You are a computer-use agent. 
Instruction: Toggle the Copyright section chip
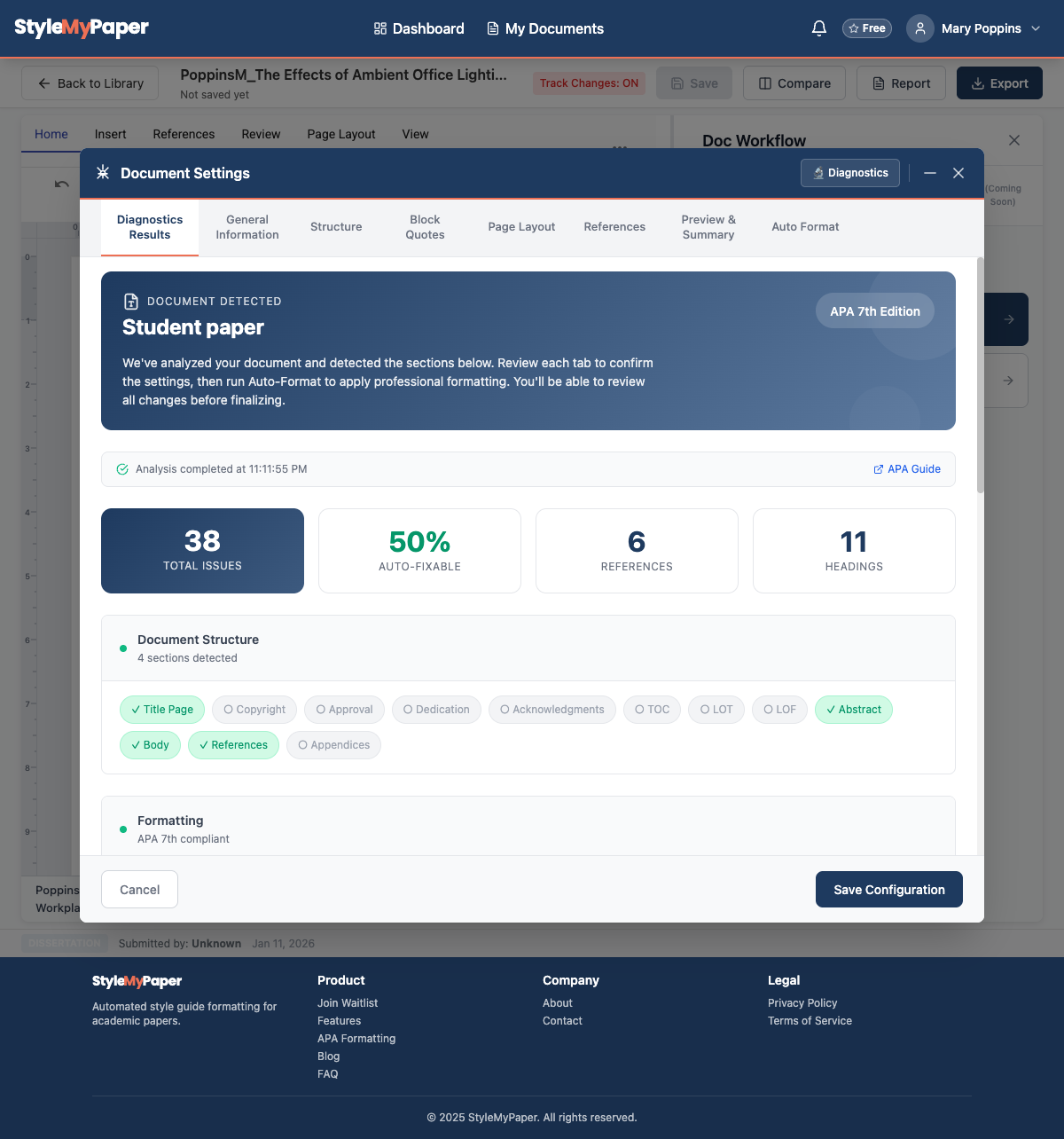254,710
